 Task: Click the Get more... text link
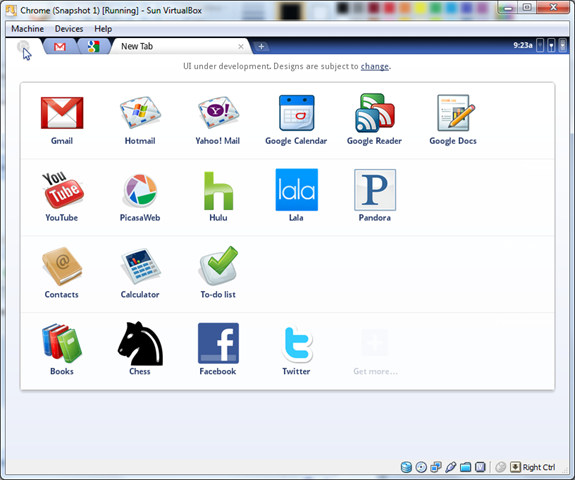click(376, 371)
